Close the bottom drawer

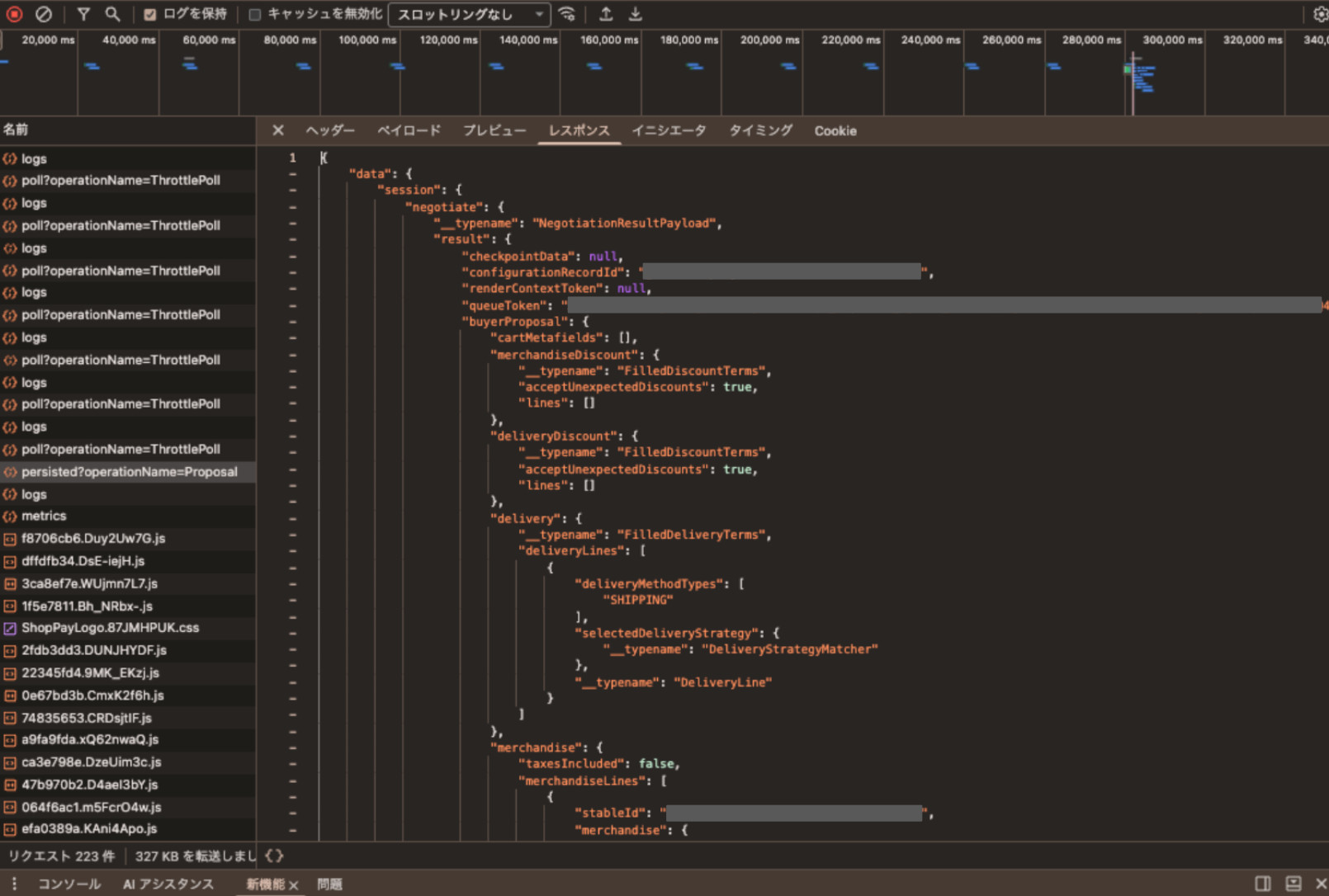(1321, 884)
